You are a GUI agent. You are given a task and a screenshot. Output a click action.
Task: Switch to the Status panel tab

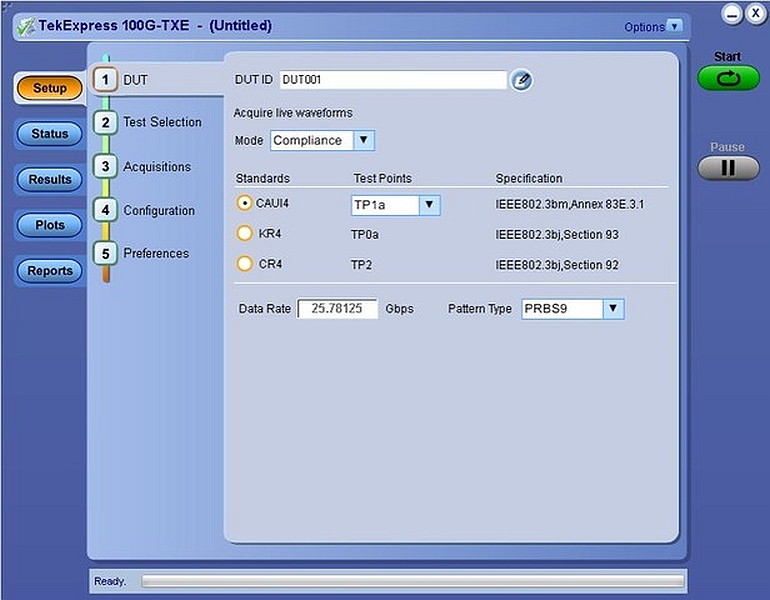(x=50, y=134)
